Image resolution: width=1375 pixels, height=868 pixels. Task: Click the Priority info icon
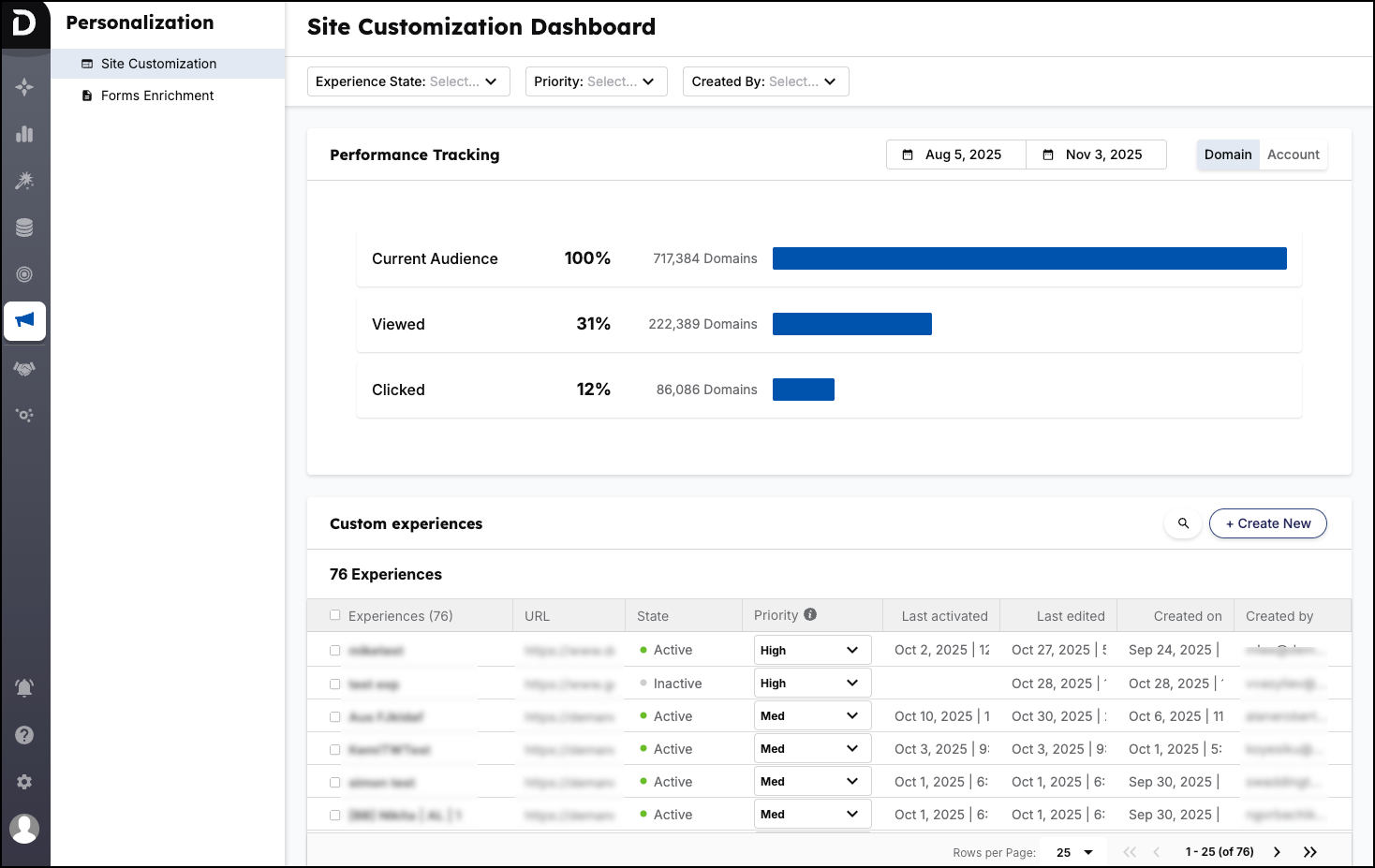tap(810, 614)
